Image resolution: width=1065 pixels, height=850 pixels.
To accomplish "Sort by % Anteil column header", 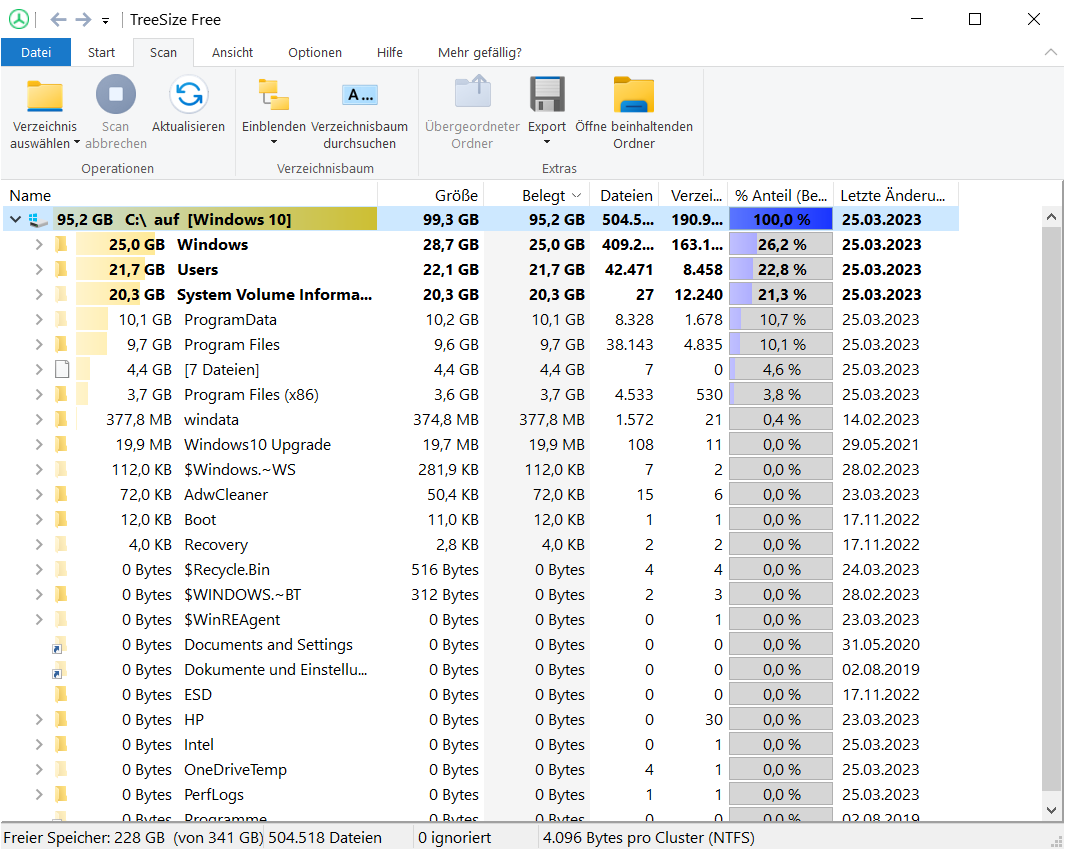I will pyautogui.click(x=780, y=196).
